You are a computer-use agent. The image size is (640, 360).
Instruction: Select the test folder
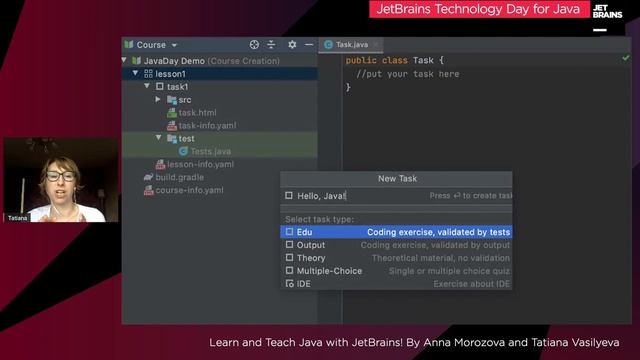186,139
